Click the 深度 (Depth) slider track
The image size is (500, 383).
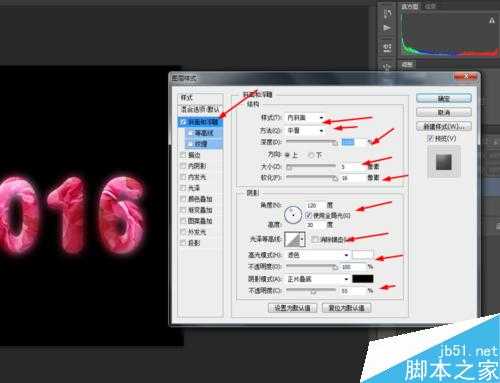311,142
